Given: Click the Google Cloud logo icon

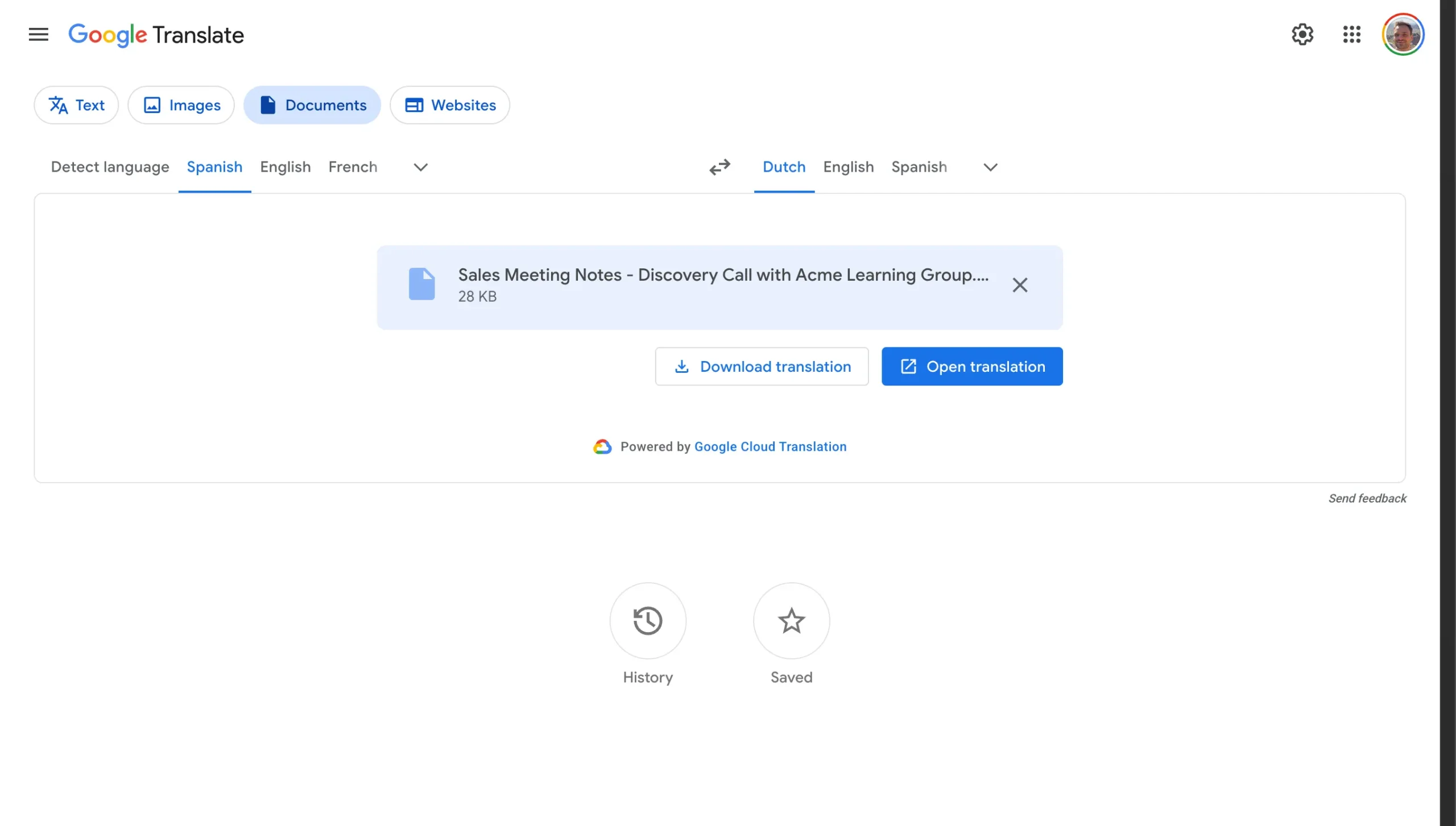Looking at the screenshot, I should (602, 447).
